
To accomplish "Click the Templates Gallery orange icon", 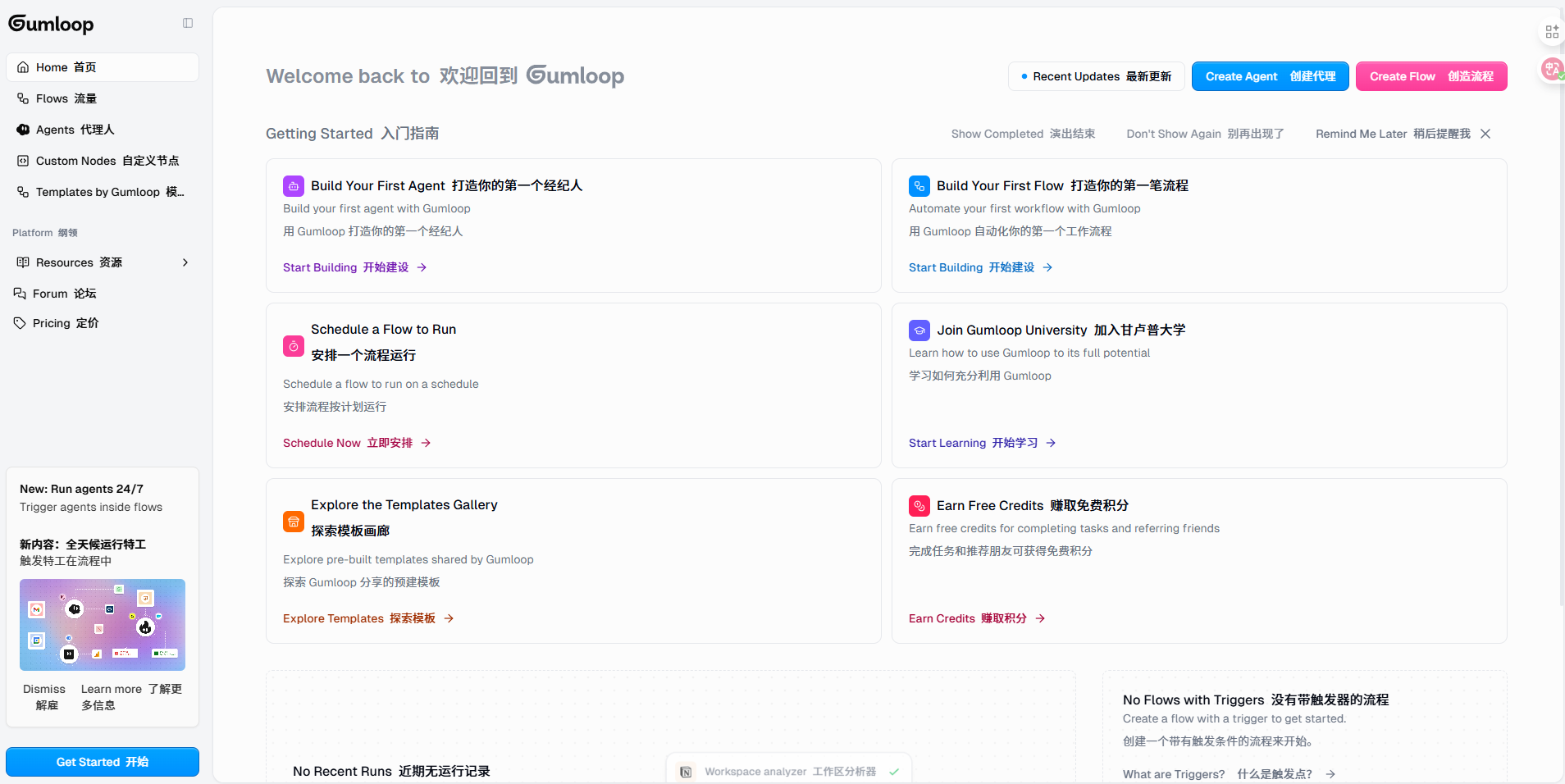I will coord(293,522).
